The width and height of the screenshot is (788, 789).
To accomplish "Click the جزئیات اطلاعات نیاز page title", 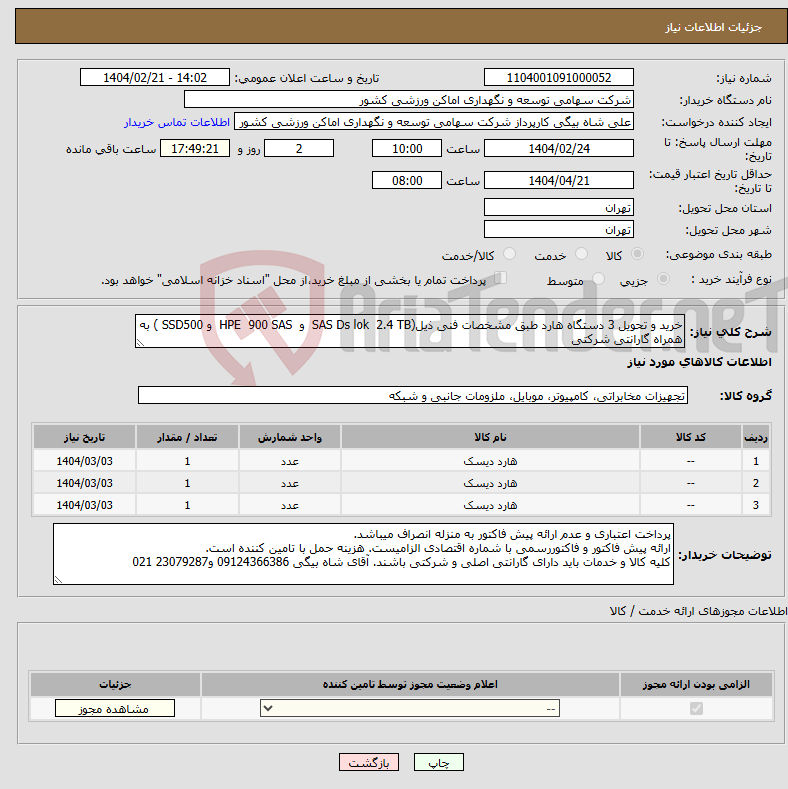I will click(x=713, y=27).
